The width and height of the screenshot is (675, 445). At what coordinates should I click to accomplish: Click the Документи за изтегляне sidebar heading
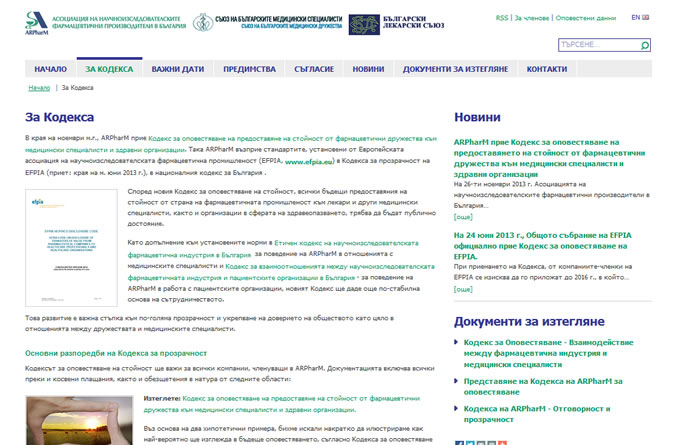point(529,321)
